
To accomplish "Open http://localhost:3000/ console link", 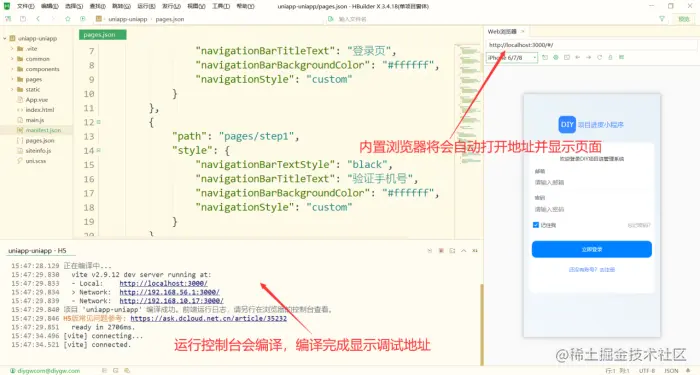I will pyautogui.click(x=163, y=284).
